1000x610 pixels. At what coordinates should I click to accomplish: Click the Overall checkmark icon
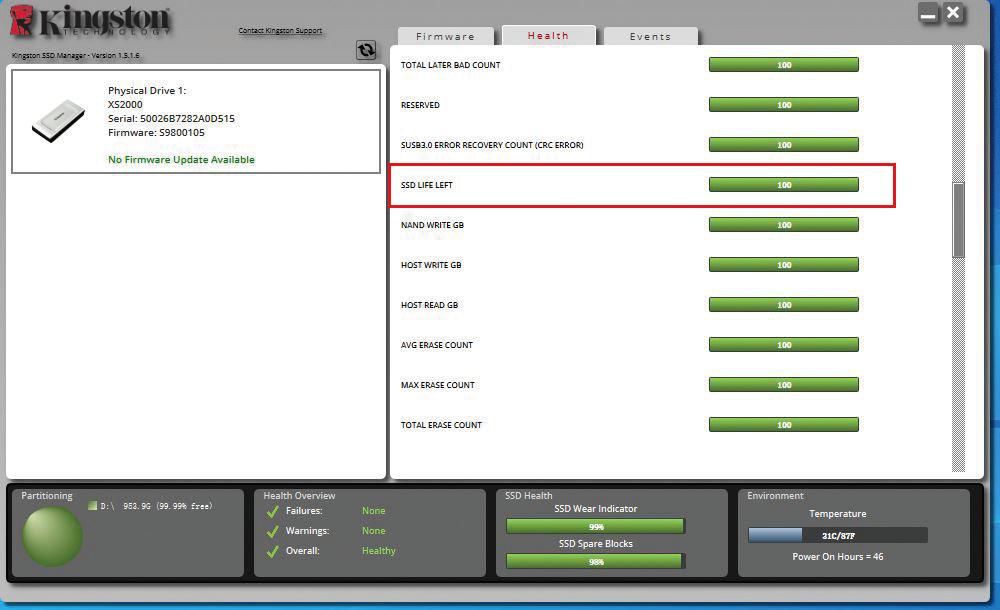(273, 551)
